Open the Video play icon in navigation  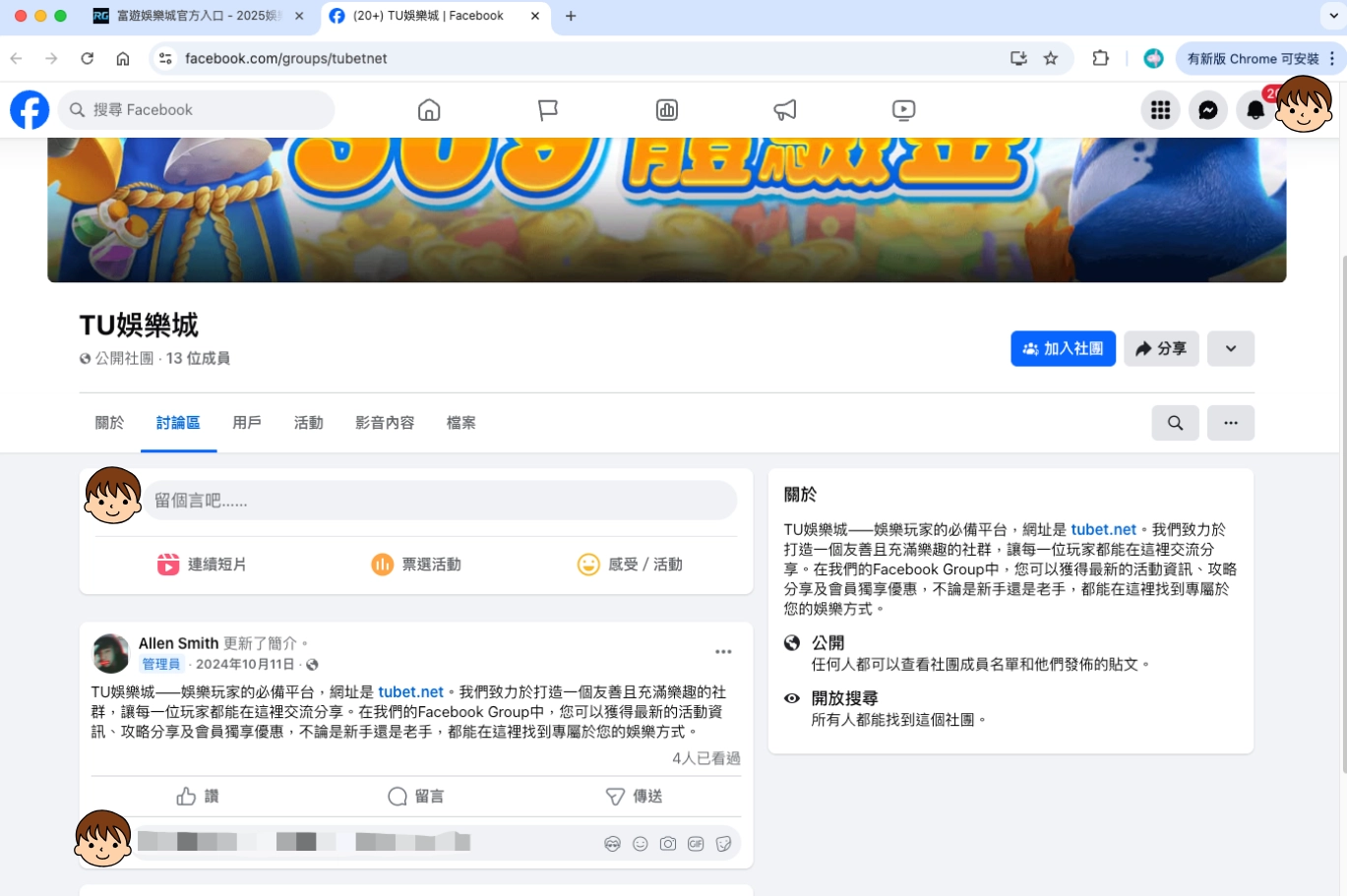(x=903, y=110)
